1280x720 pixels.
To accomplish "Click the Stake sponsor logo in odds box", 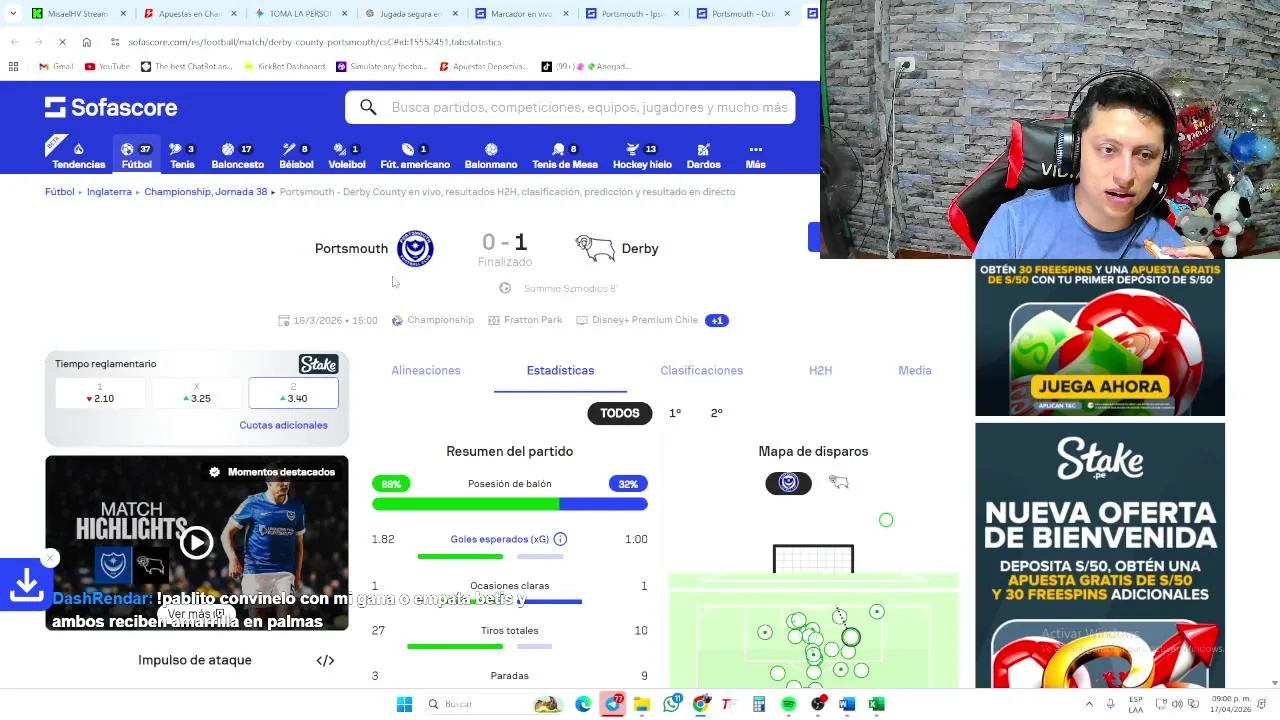I will point(318,364).
